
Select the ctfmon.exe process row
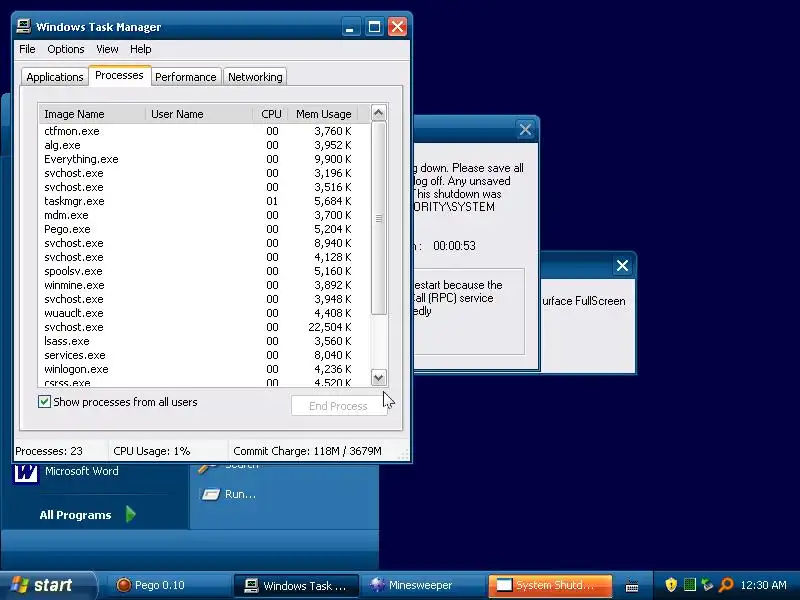click(204, 131)
